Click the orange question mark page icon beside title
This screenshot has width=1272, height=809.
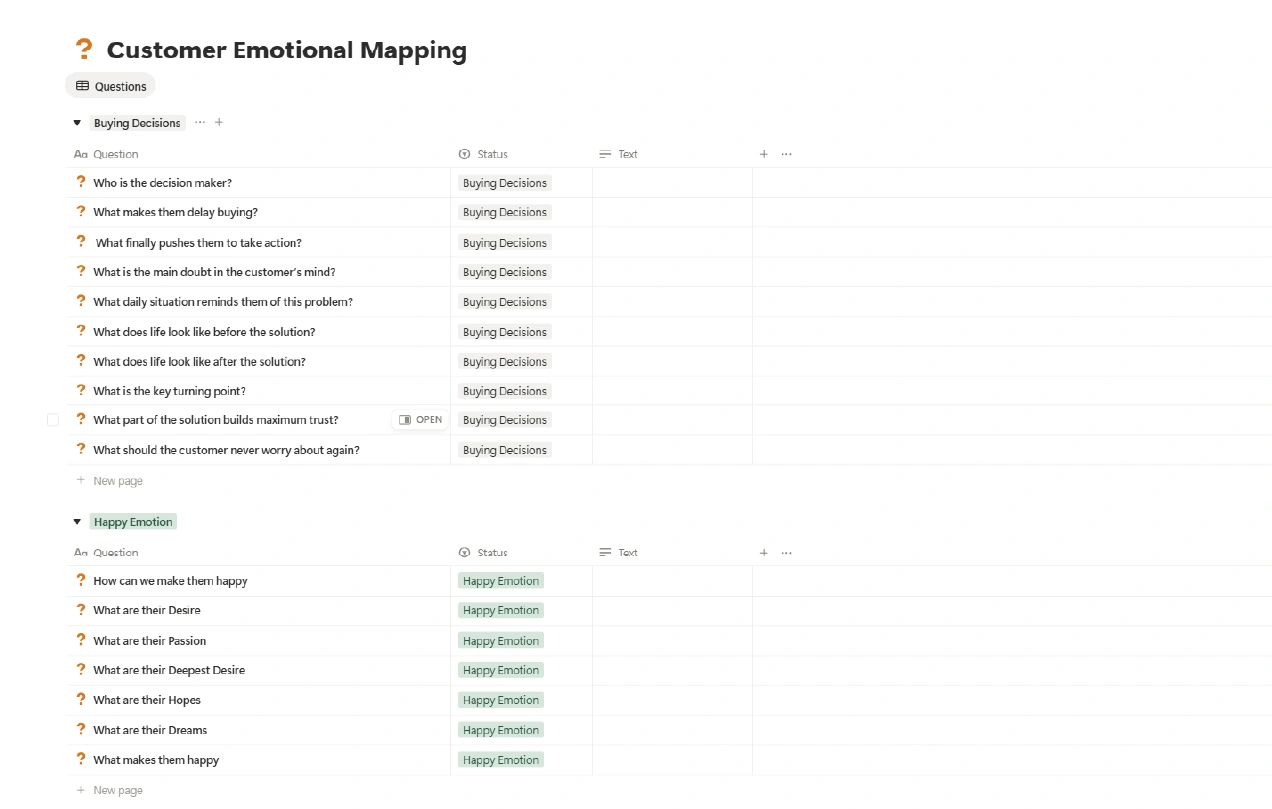tap(84, 49)
